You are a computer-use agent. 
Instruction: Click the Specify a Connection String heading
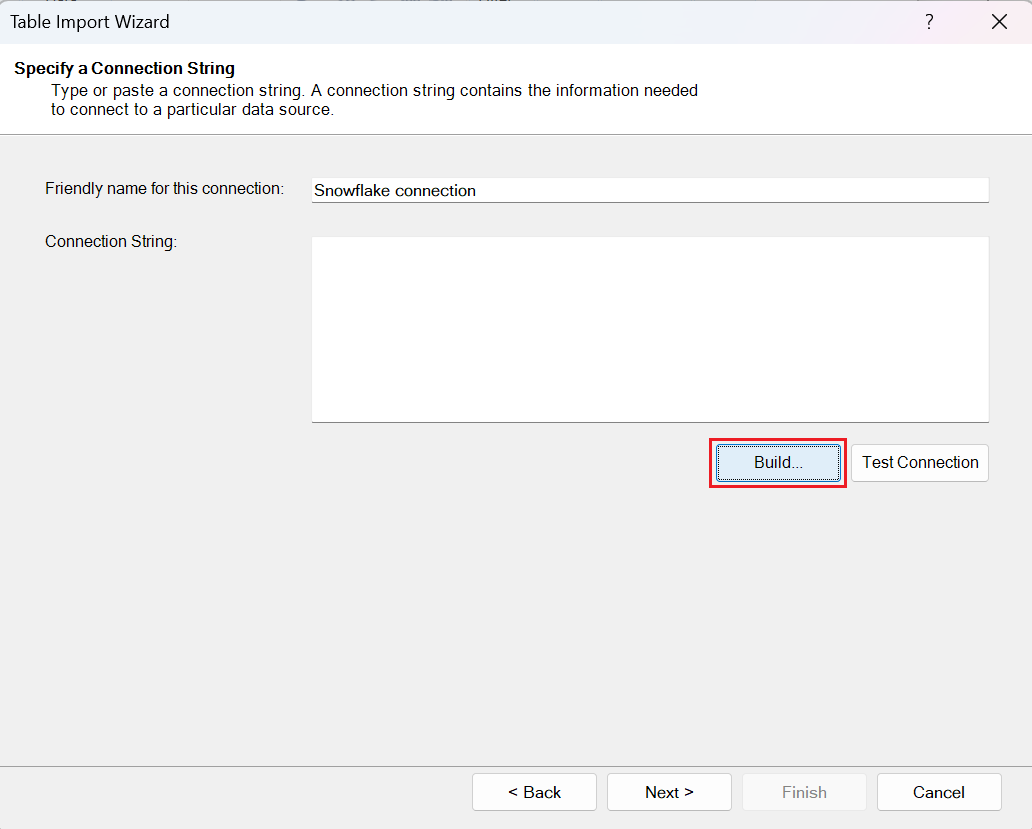tap(124, 68)
